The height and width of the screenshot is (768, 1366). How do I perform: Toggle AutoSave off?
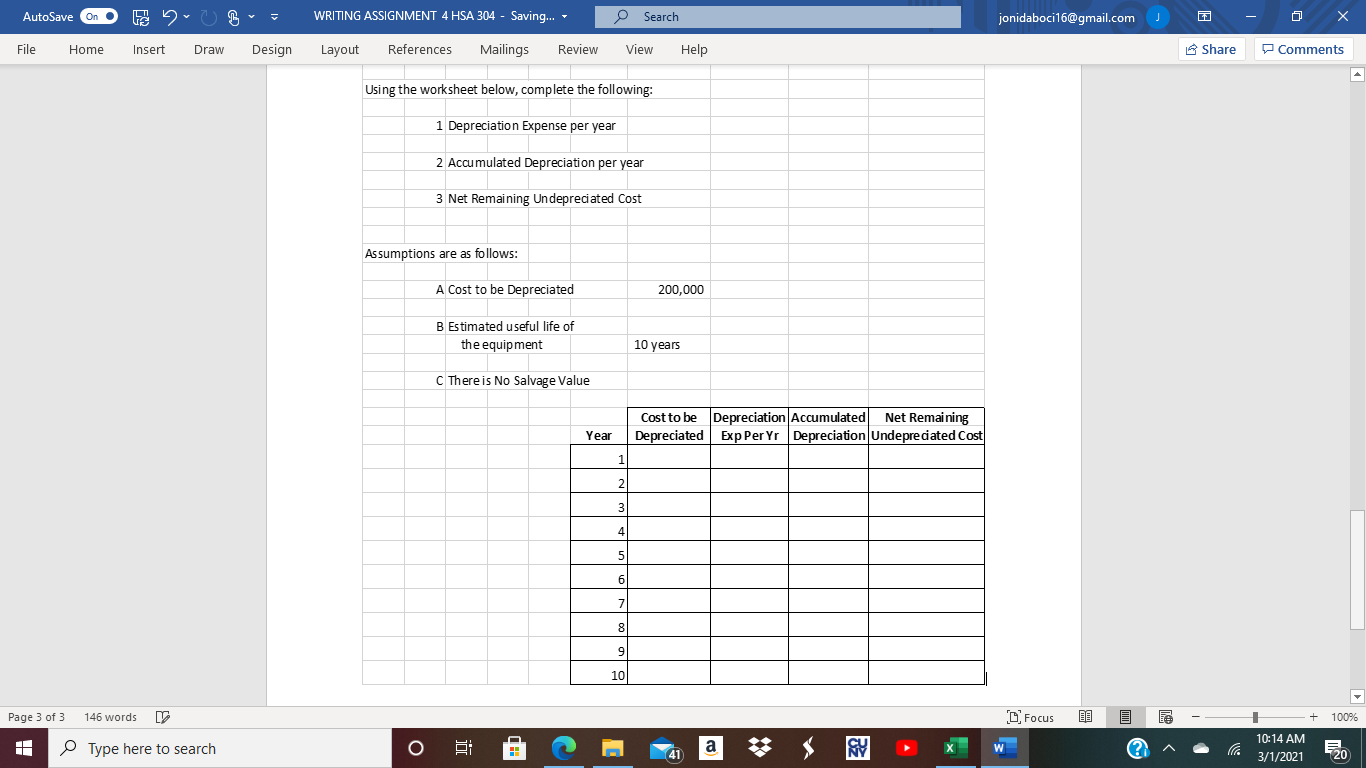click(100, 16)
